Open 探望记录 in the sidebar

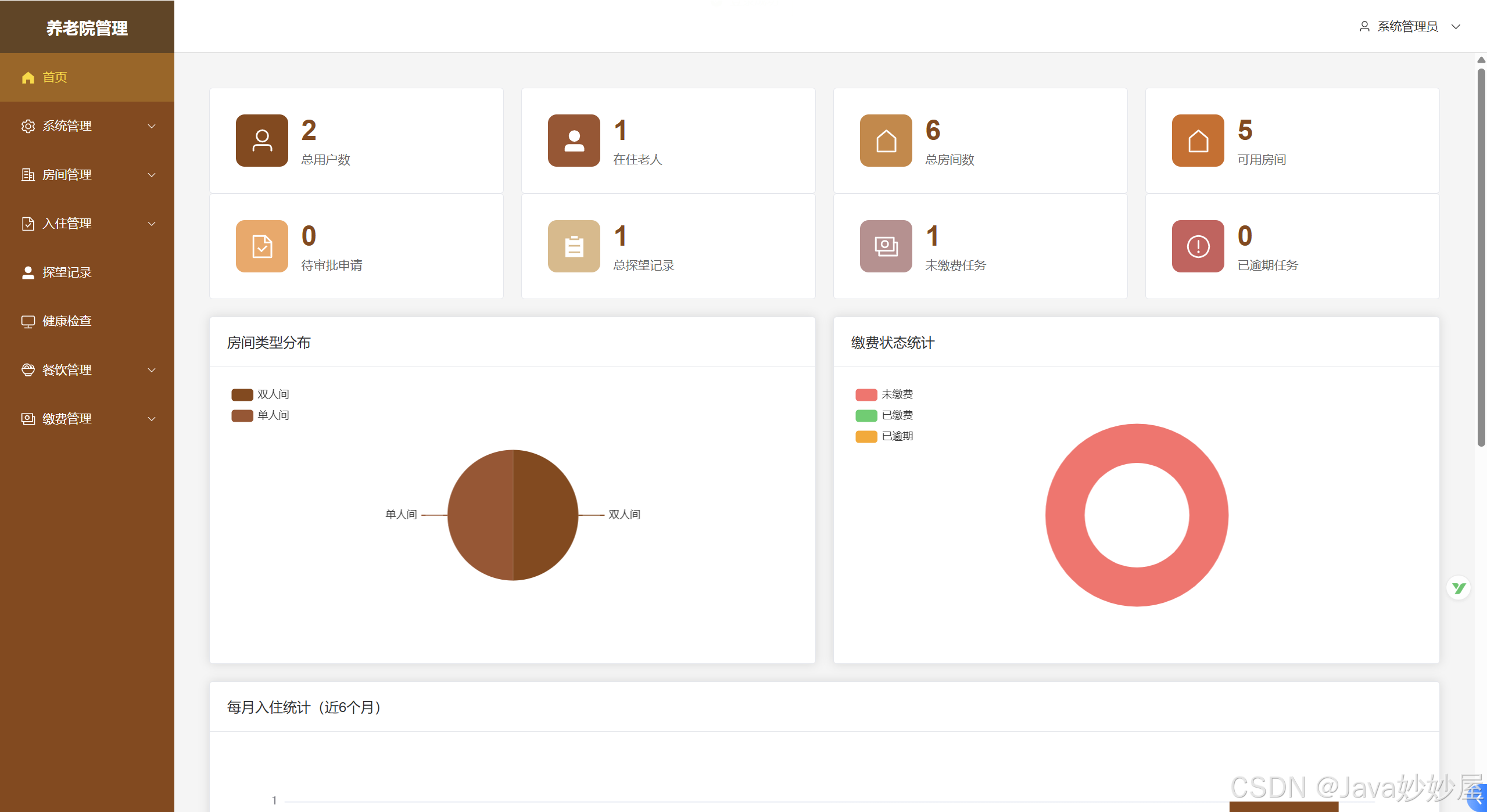pyautogui.click(x=67, y=272)
